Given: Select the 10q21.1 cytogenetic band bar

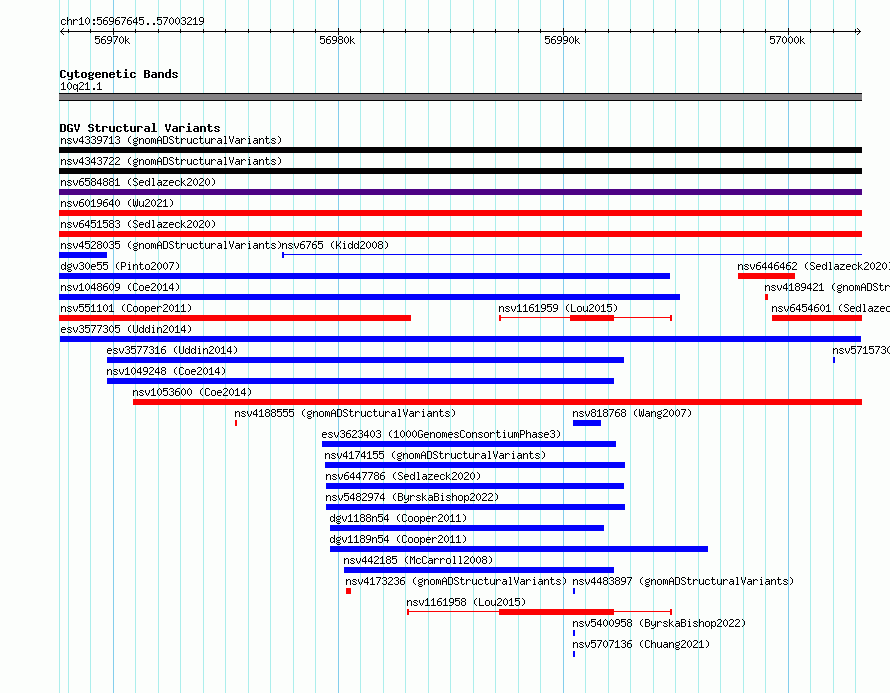Looking at the screenshot, I should pos(460,97).
